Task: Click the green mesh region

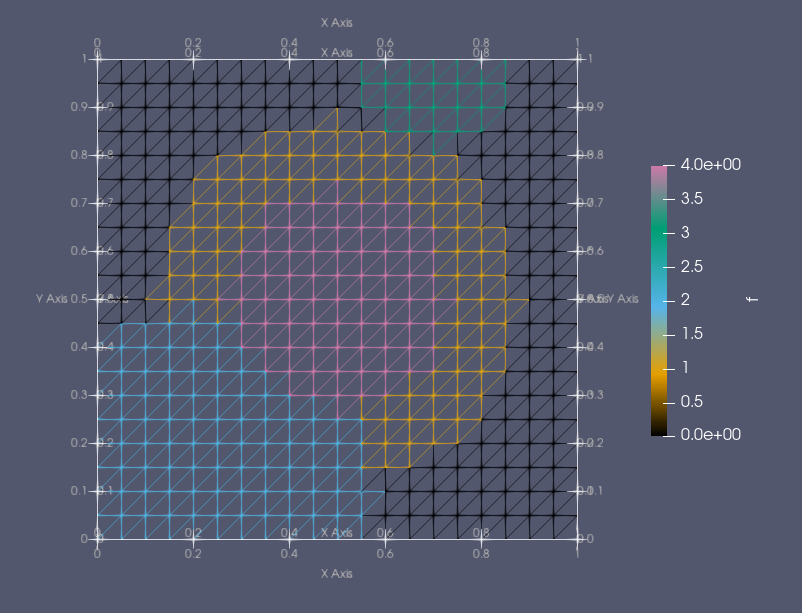Action: click(434, 96)
